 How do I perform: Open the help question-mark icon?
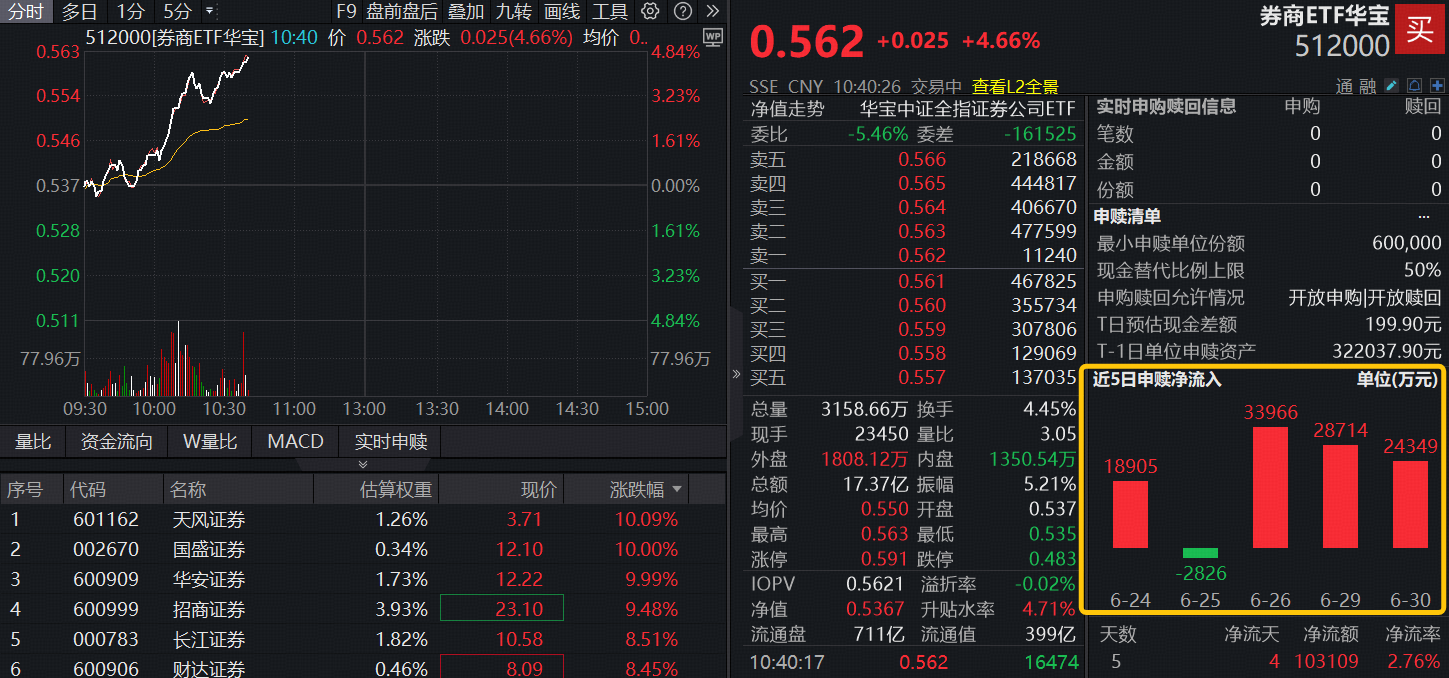[682, 12]
